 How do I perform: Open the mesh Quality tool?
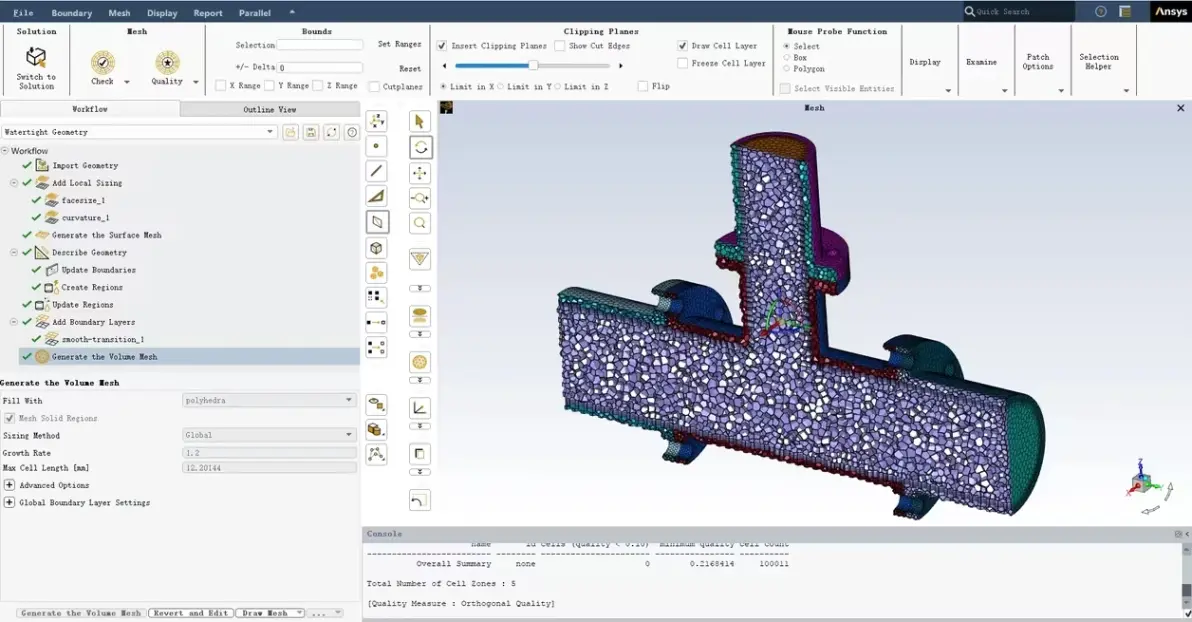167,62
